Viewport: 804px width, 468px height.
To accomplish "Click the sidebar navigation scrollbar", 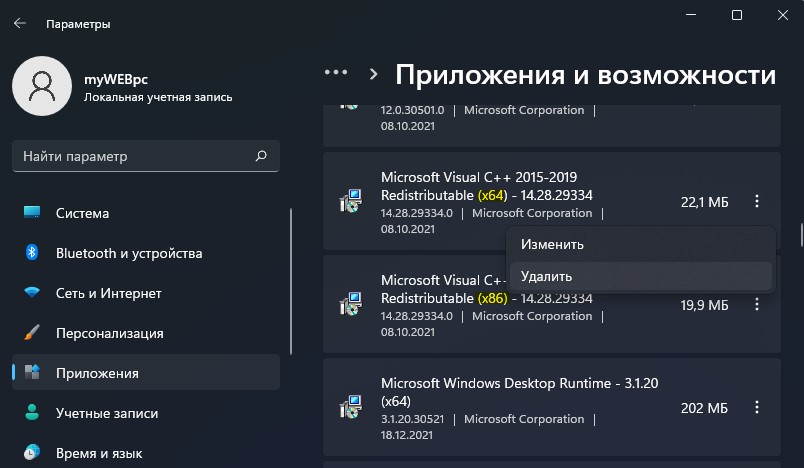I will (291, 281).
